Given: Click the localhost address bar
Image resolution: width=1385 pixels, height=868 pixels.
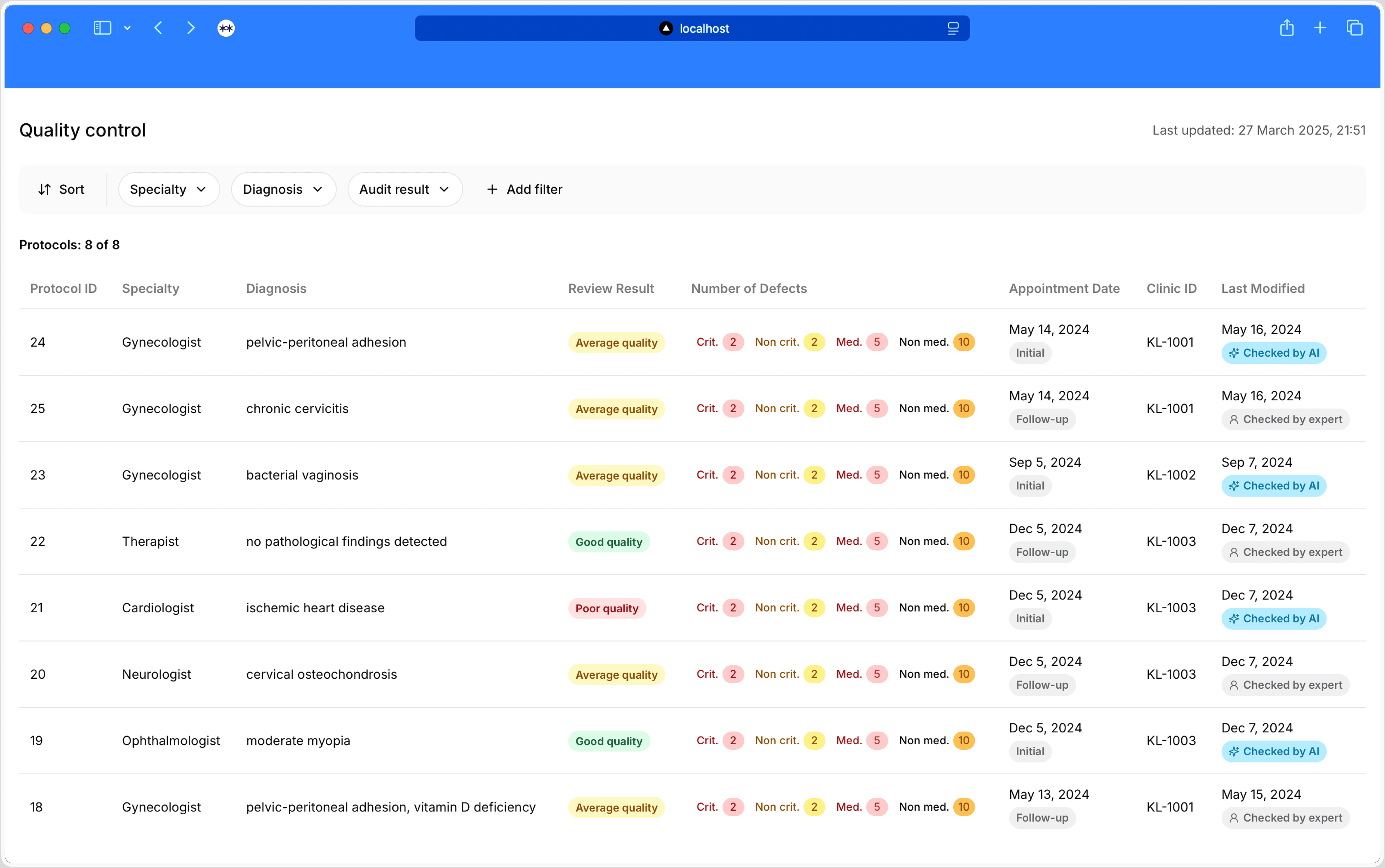Looking at the screenshot, I should pos(692,28).
